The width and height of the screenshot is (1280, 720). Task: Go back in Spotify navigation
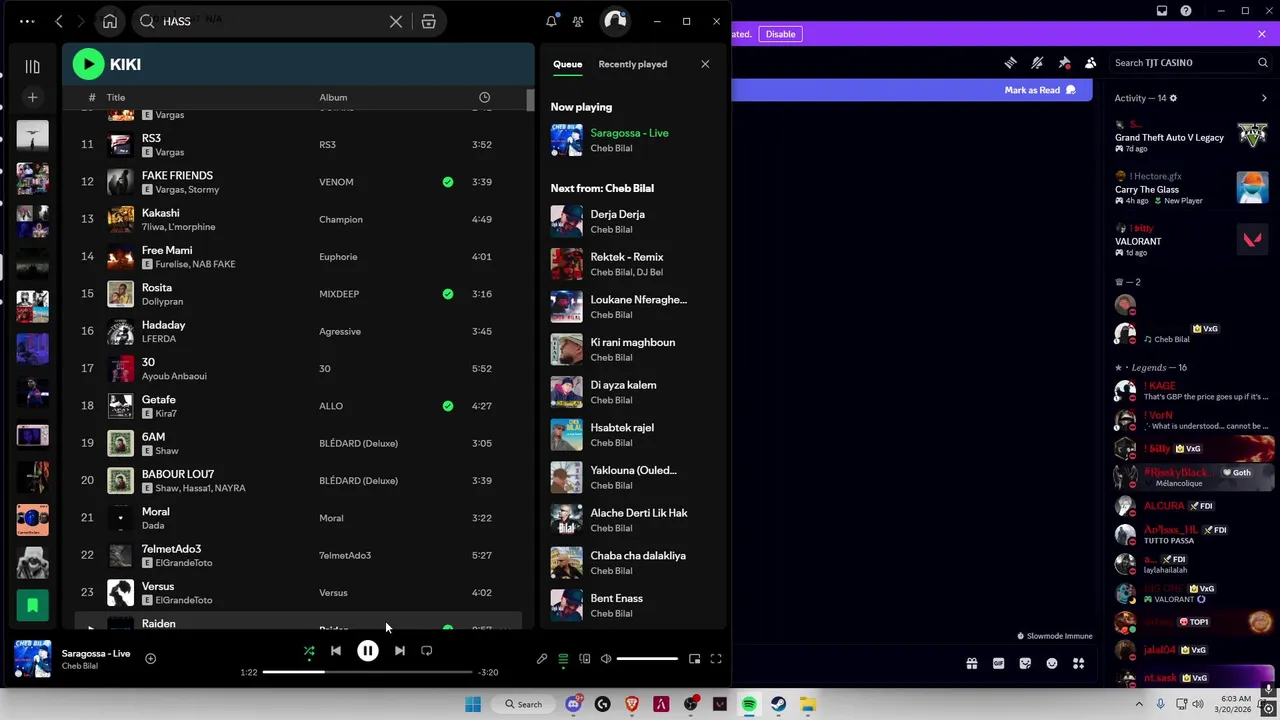[x=59, y=21]
